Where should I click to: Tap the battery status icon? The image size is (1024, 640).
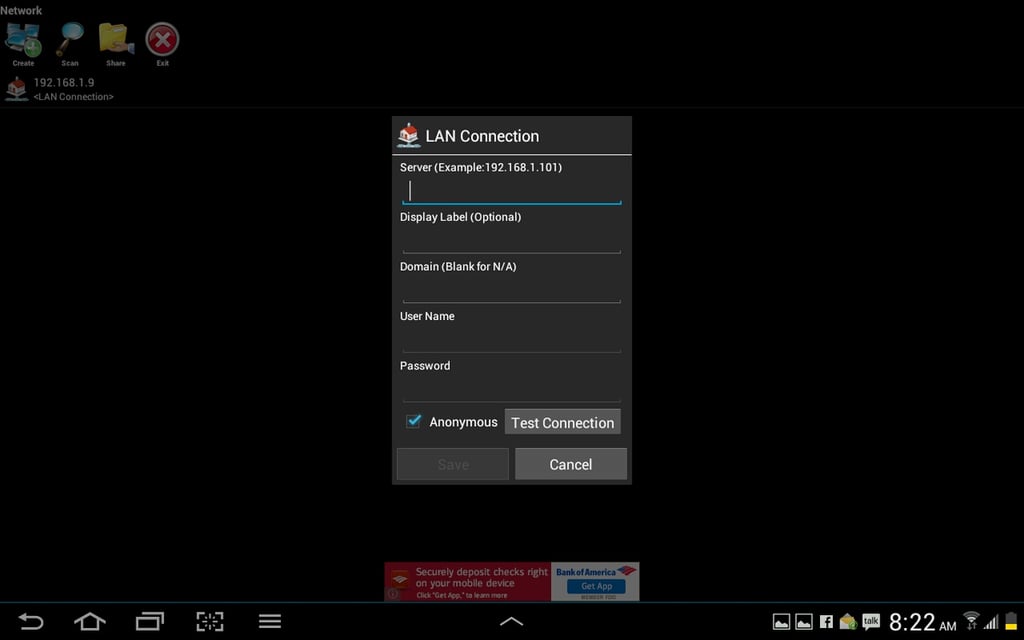(1011, 621)
